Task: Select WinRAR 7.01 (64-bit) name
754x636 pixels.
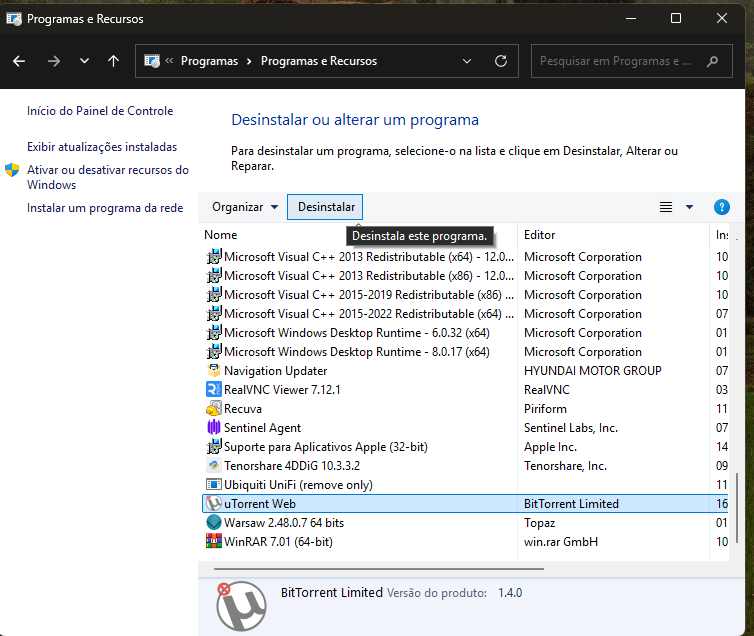Action: coord(278,542)
